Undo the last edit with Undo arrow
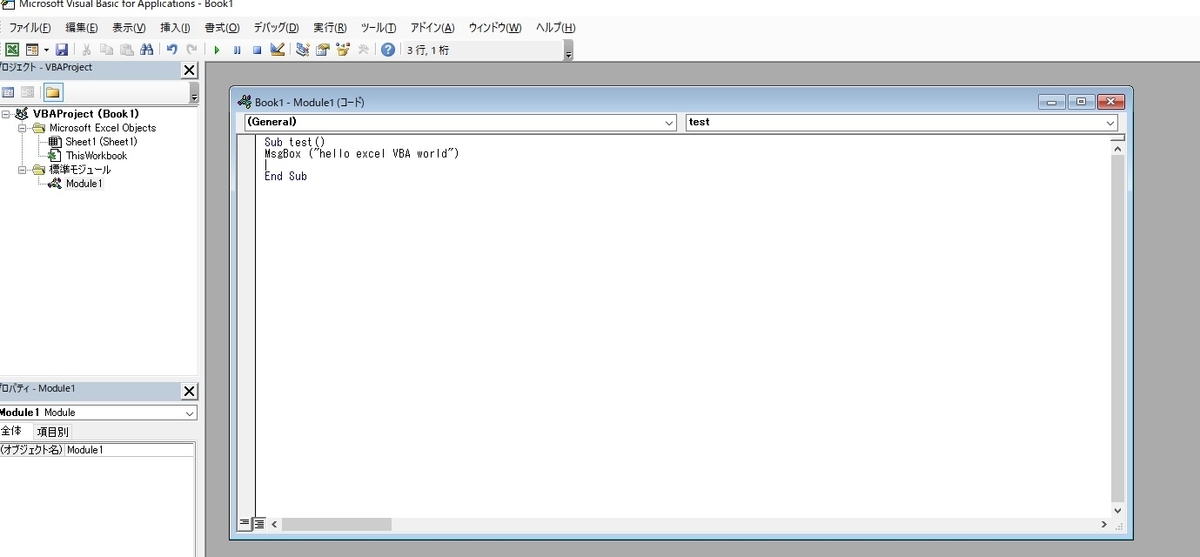The width and height of the screenshot is (1200, 557). (x=172, y=49)
